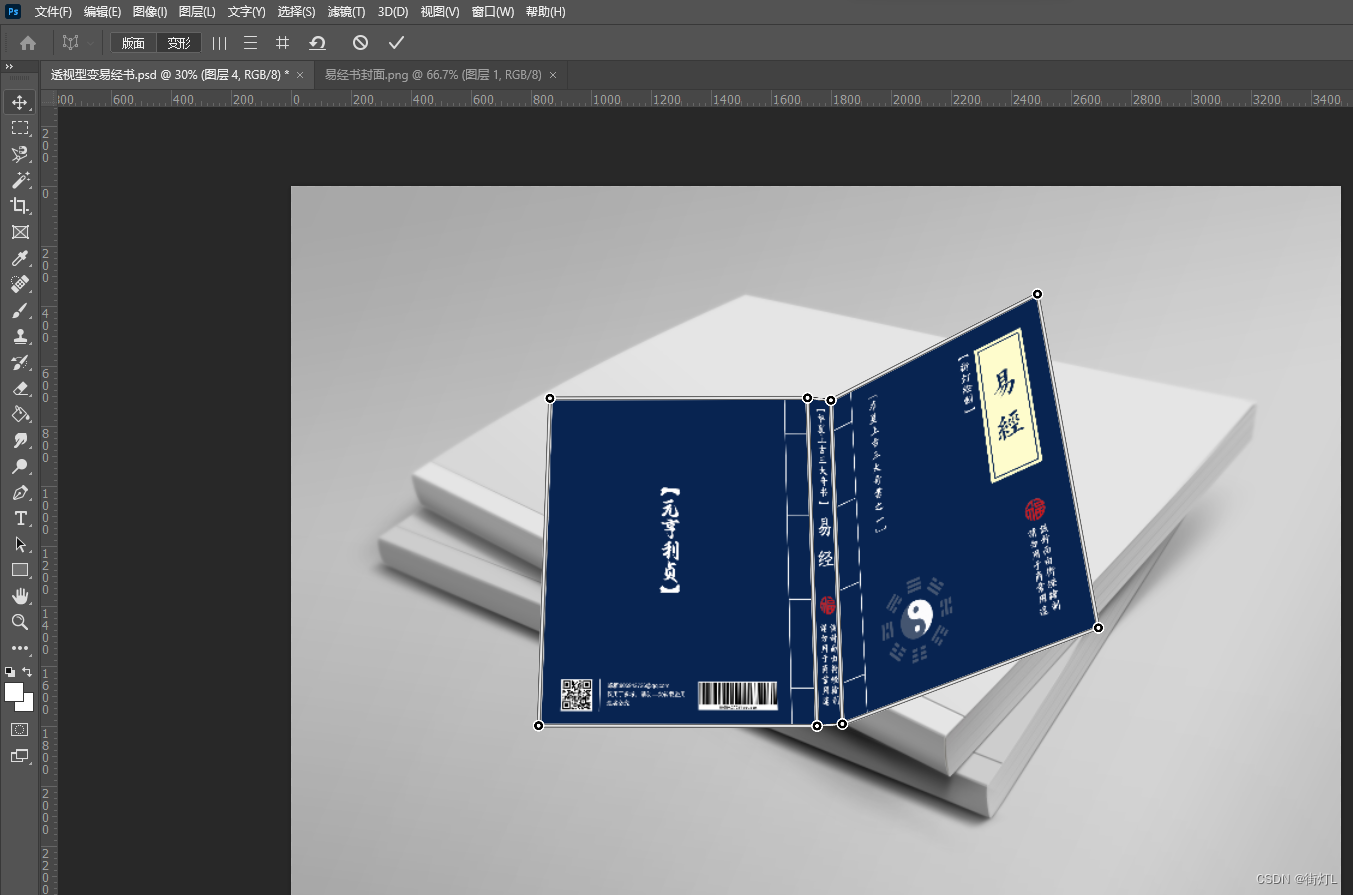Expand the toolbar with the double-arrow
Image resolution: width=1353 pixels, height=895 pixels.
point(9,66)
